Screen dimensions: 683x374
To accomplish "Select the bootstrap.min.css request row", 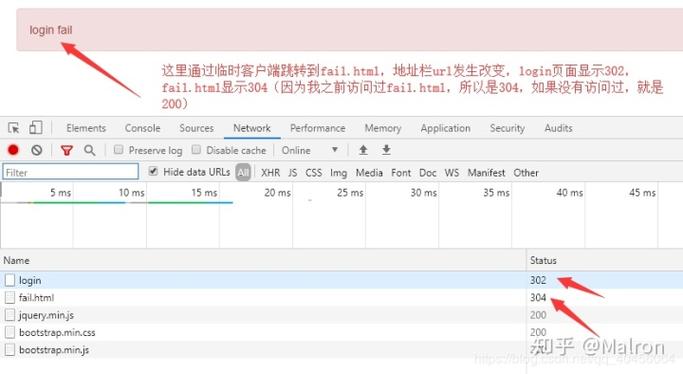I will [342, 332].
